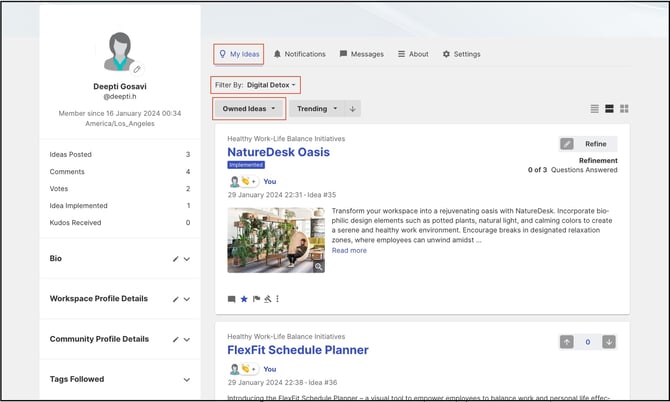Open the Owned Ideas dropdown
The height and width of the screenshot is (402, 670).
pos(249,108)
